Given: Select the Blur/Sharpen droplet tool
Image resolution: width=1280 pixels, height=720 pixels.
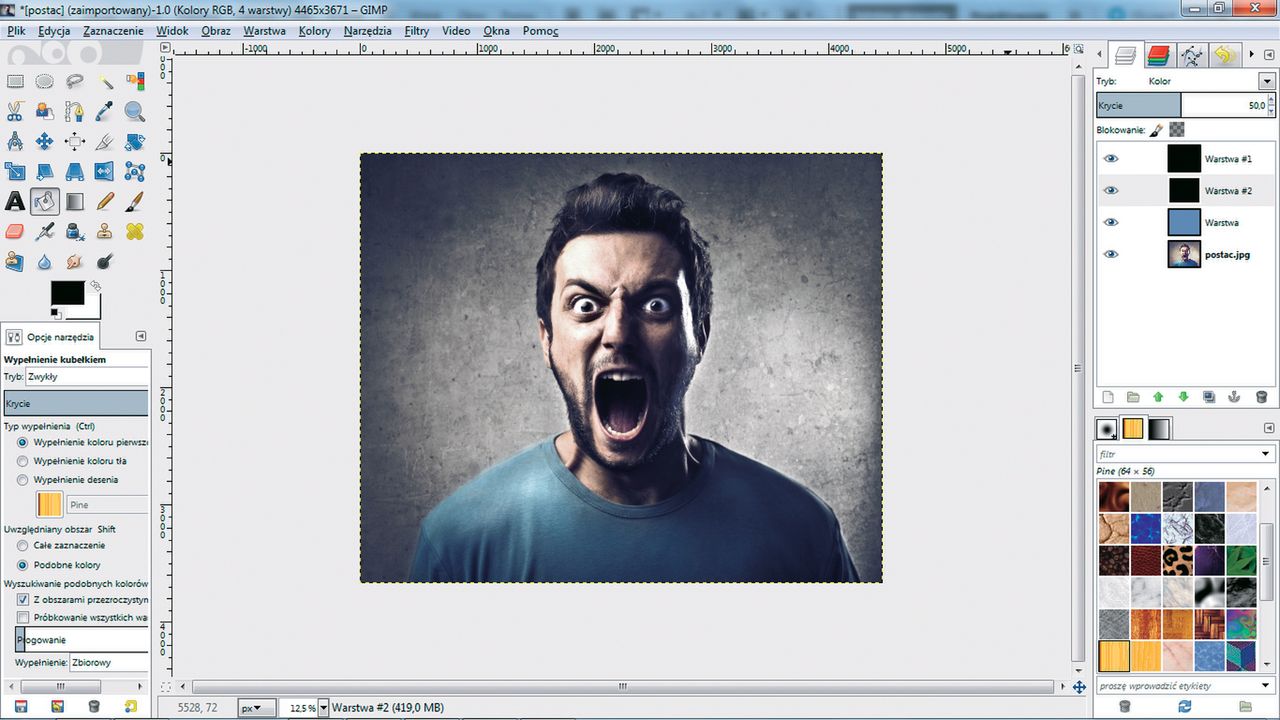Looking at the screenshot, I should (x=45, y=261).
